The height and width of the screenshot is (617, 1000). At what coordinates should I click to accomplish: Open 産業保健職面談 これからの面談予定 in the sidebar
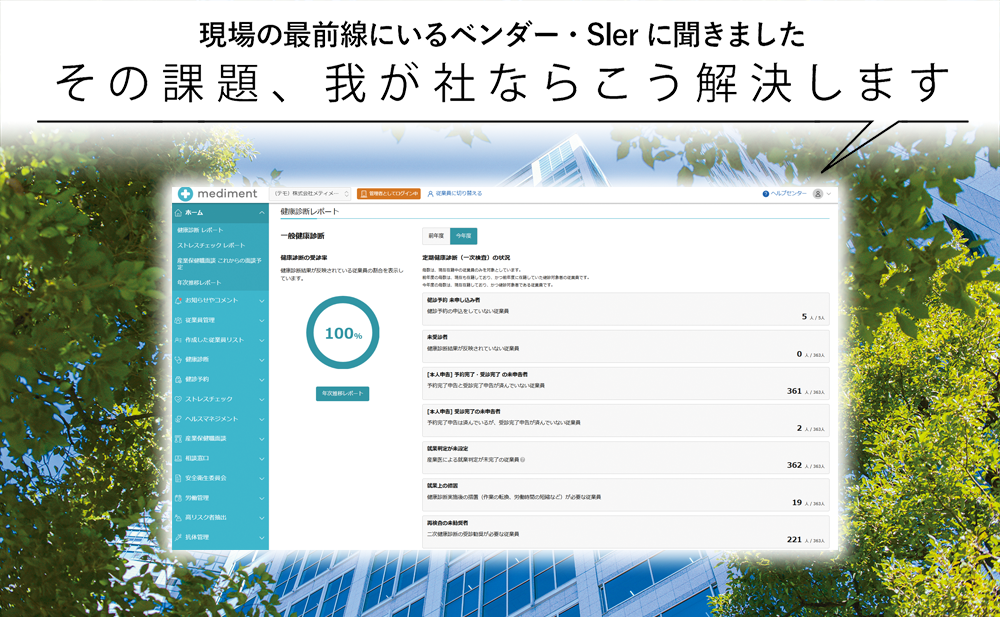219,264
